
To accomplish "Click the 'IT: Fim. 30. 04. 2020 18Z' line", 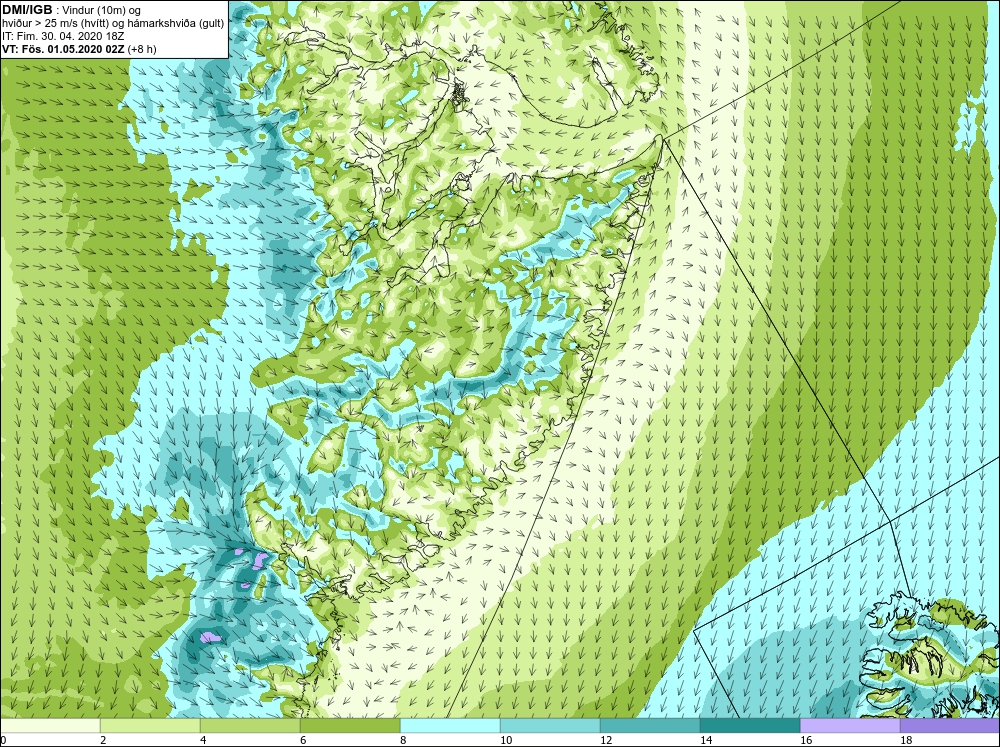I will 63,36.
